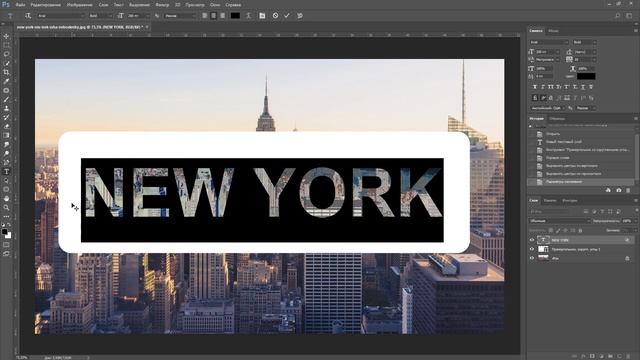This screenshot has height=360, width=640.
Task: Toggle text orientation in options bar
Action: 28,16
